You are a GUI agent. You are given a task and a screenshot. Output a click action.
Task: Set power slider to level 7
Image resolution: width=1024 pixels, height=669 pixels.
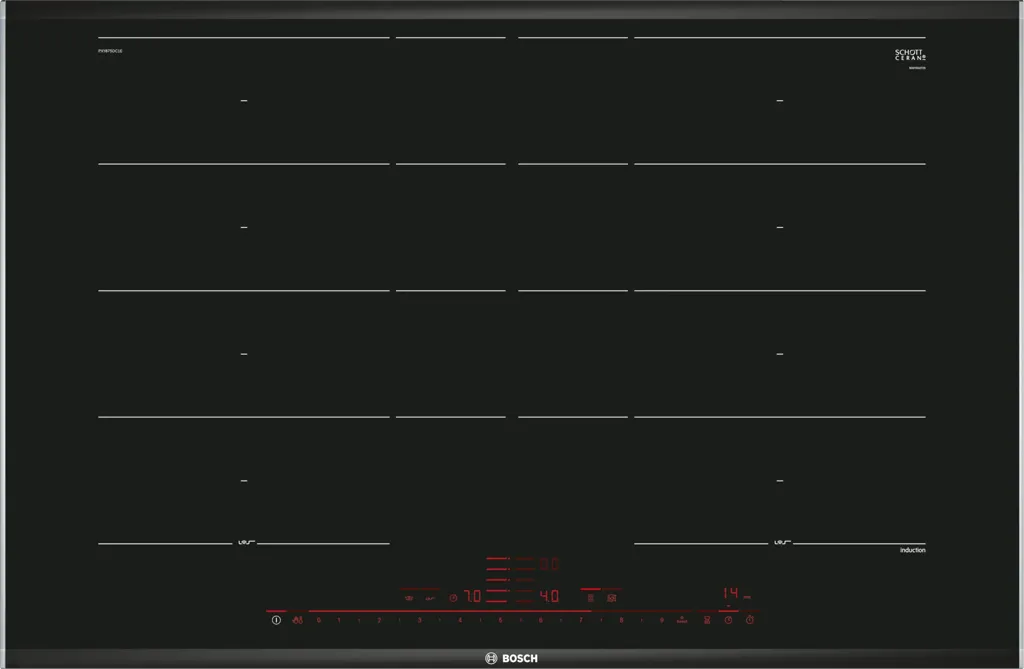point(581,620)
